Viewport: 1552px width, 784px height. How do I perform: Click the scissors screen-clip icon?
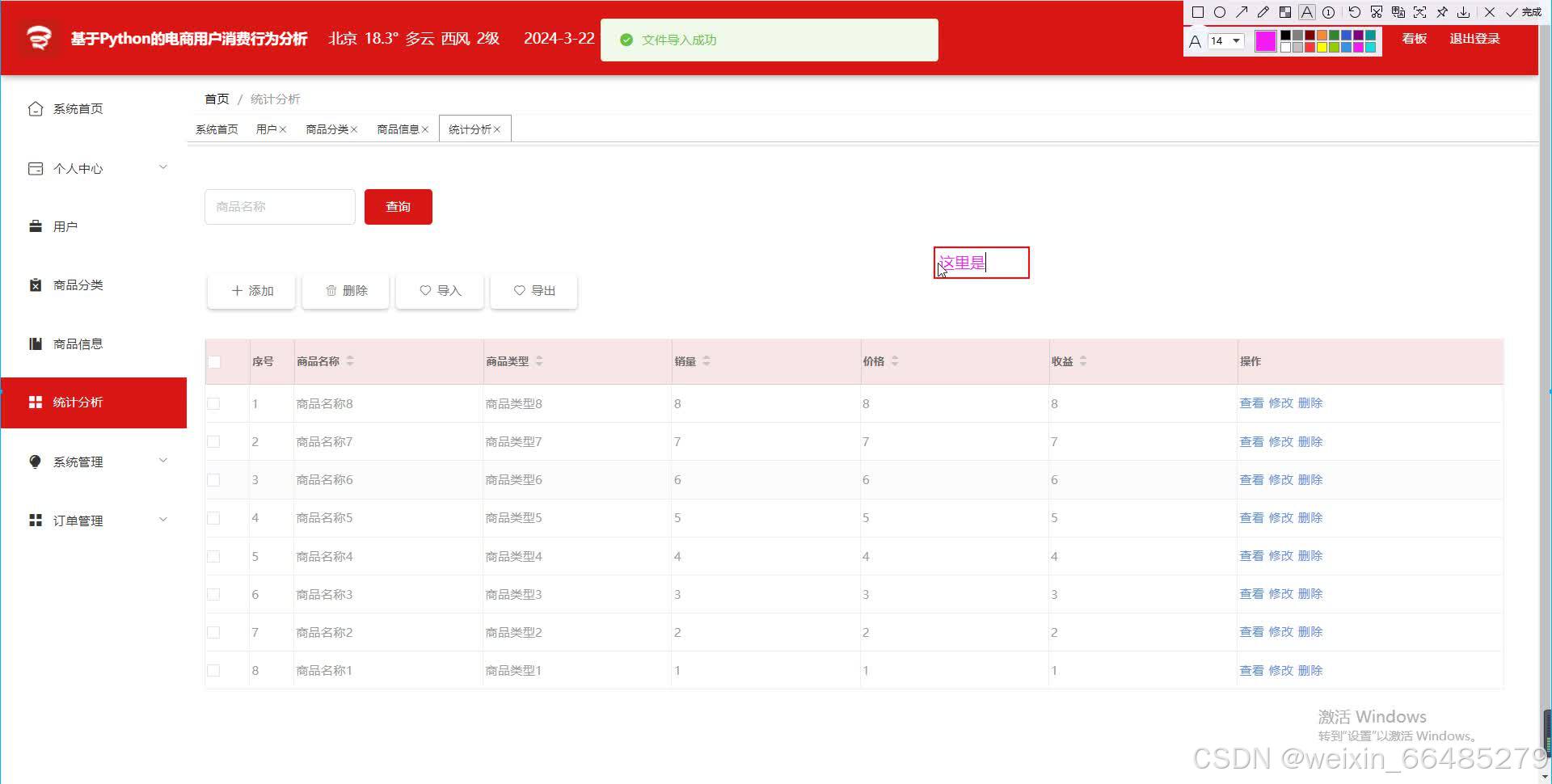(1377, 12)
